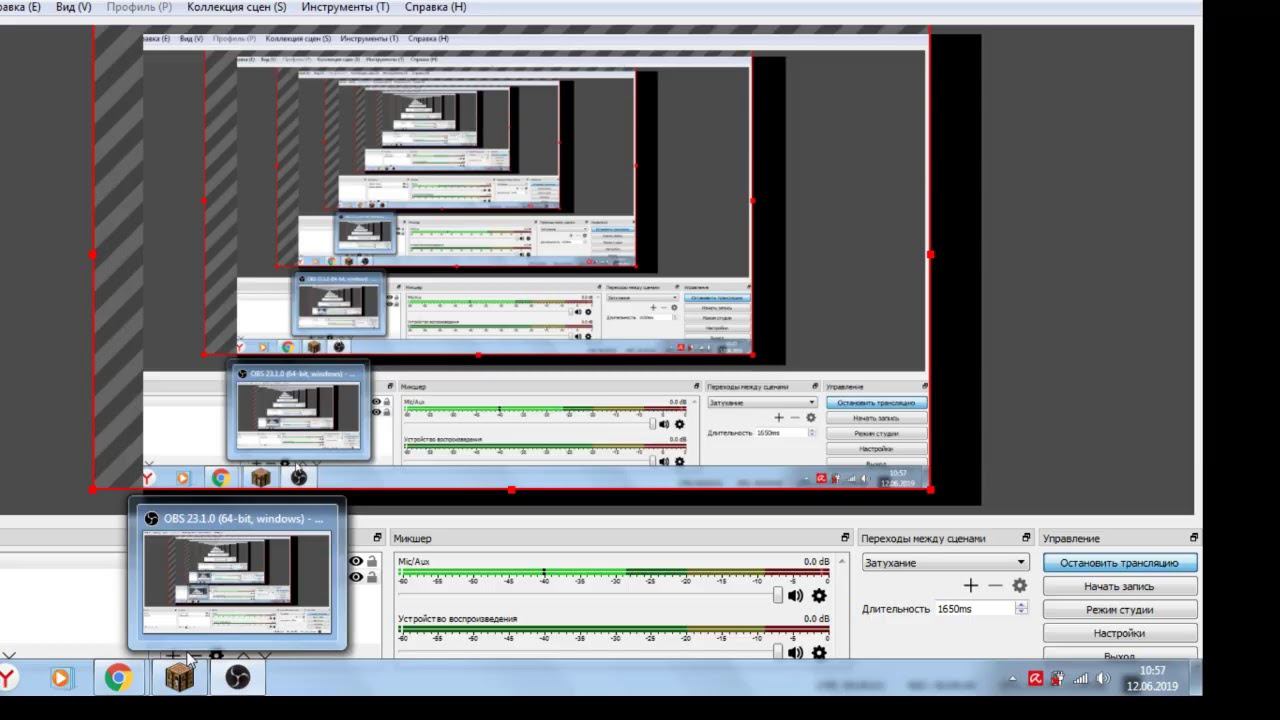This screenshot has height=720, width=1280.
Task: Open the Профиль (P) menu
Action: click(x=138, y=7)
